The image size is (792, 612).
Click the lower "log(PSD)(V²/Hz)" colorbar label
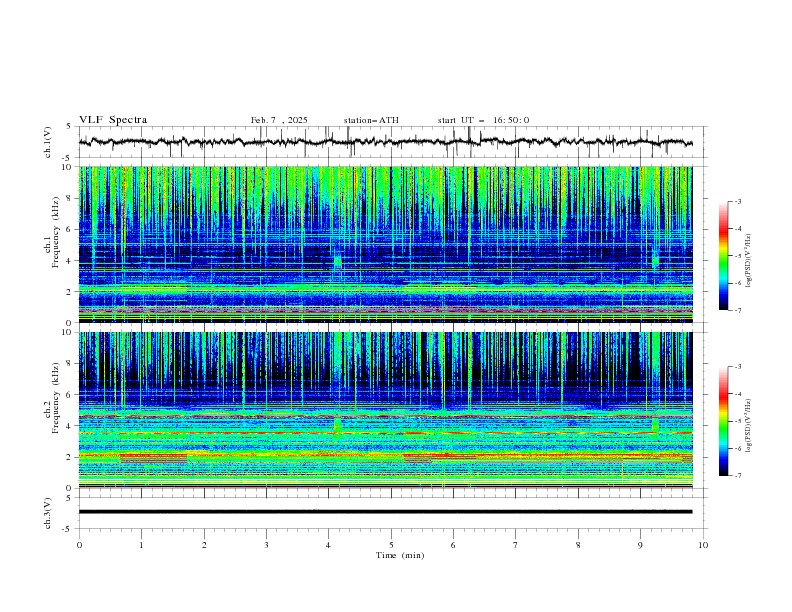pyautogui.click(x=749, y=425)
